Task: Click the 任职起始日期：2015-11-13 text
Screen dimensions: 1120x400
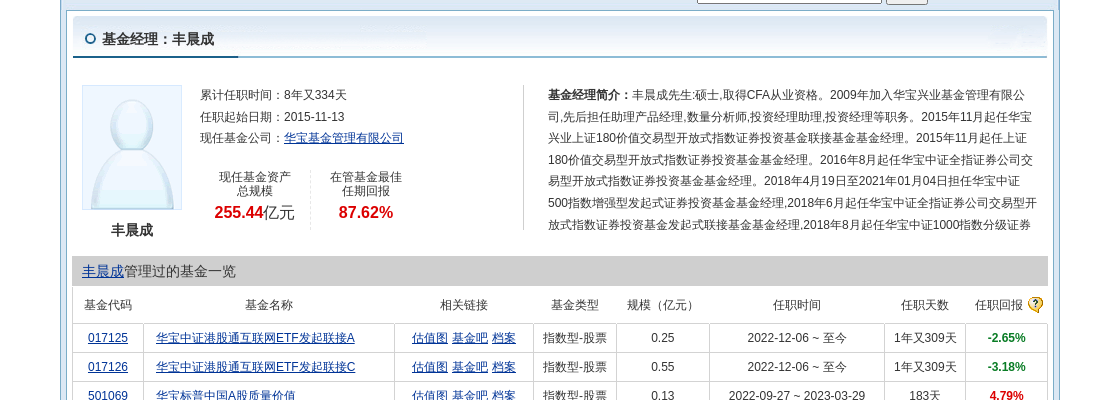Action: [272, 116]
